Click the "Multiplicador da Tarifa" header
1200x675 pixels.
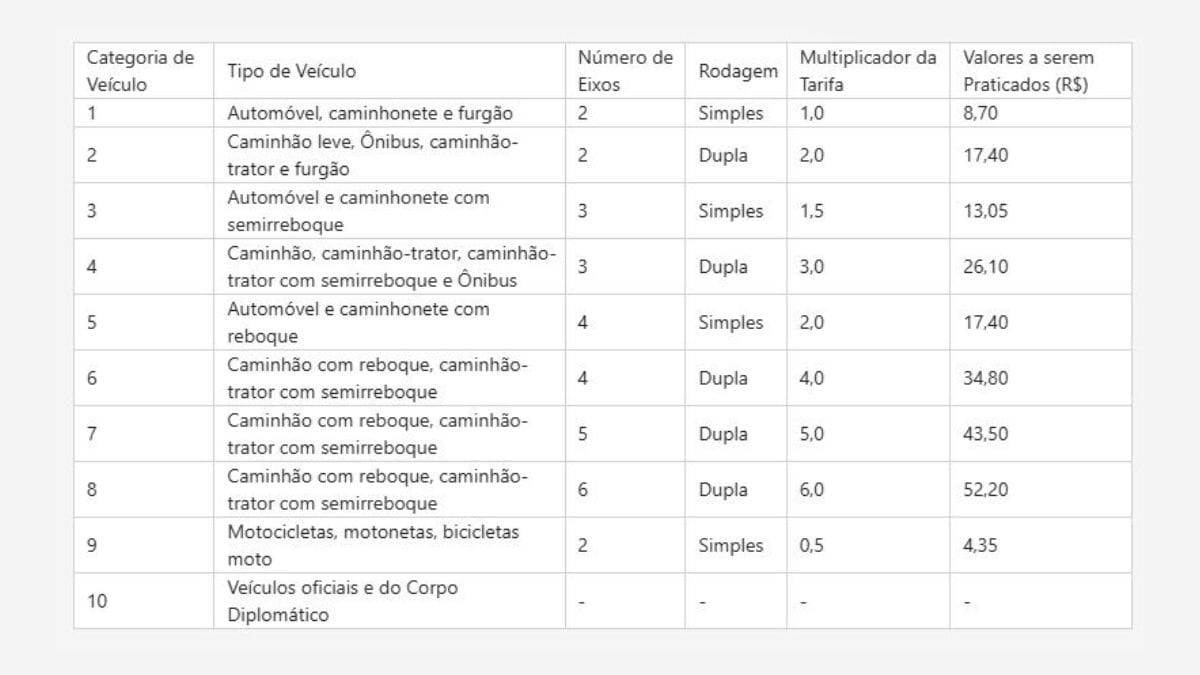tap(867, 71)
